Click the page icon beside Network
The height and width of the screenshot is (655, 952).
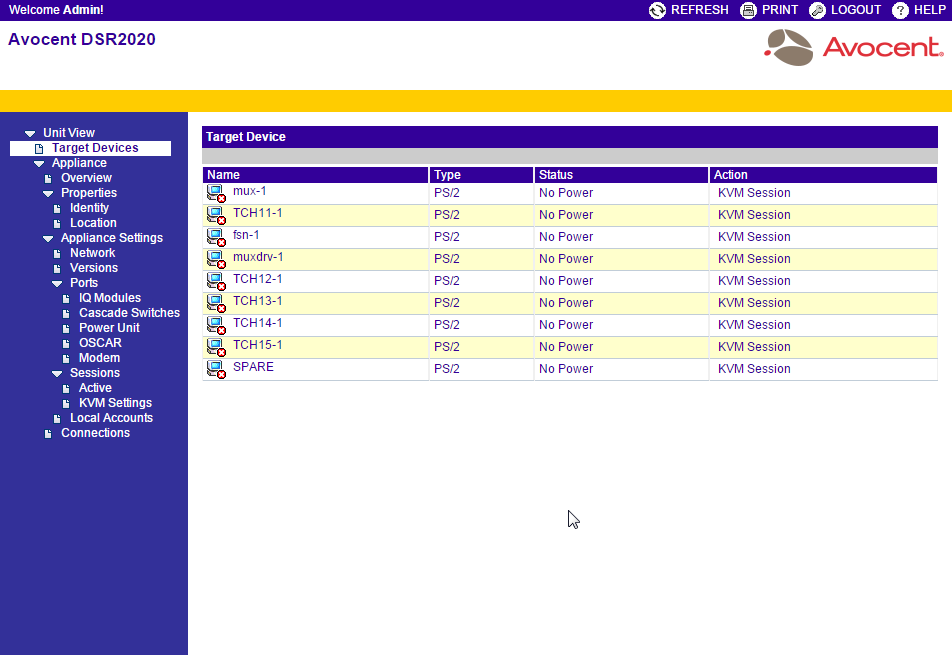pyautogui.click(x=57, y=253)
